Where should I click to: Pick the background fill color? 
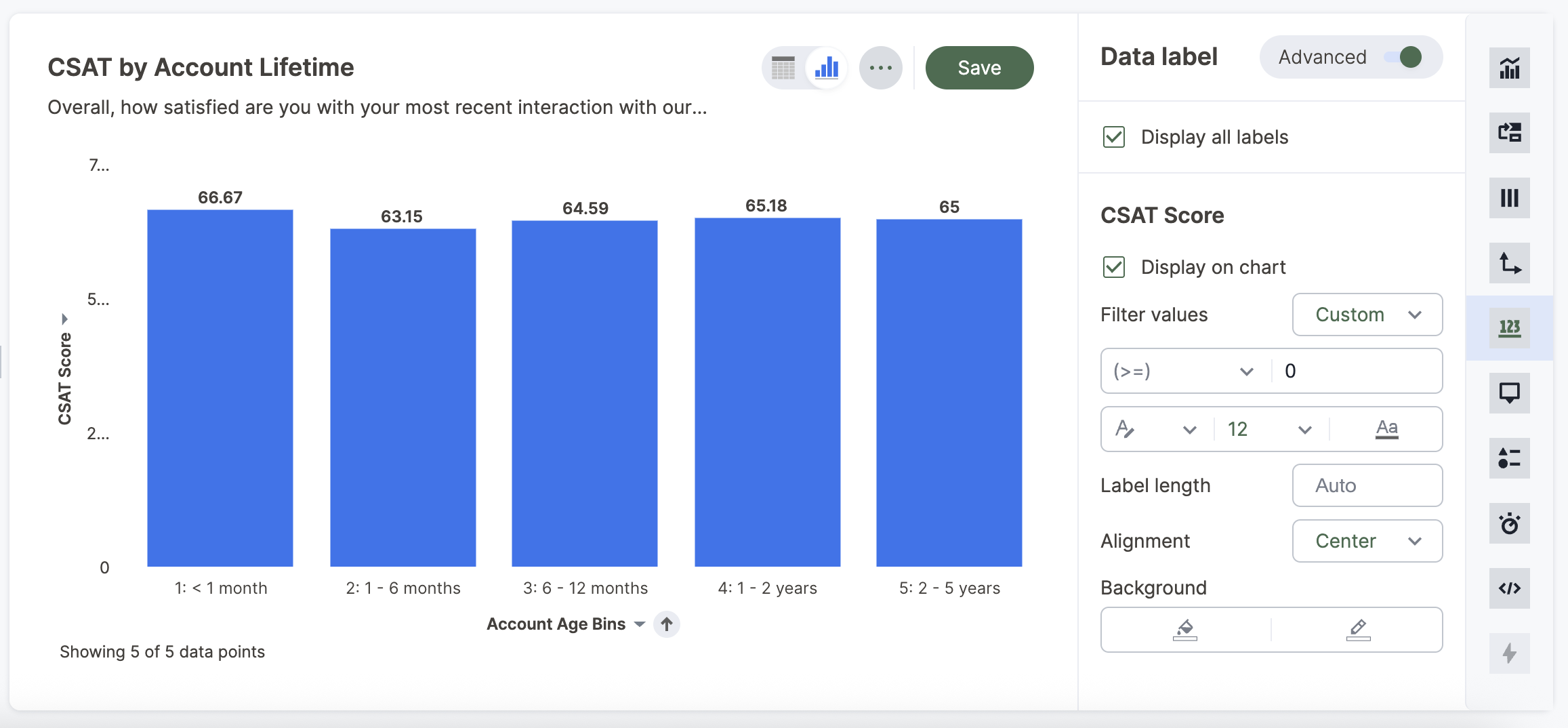coord(1185,630)
